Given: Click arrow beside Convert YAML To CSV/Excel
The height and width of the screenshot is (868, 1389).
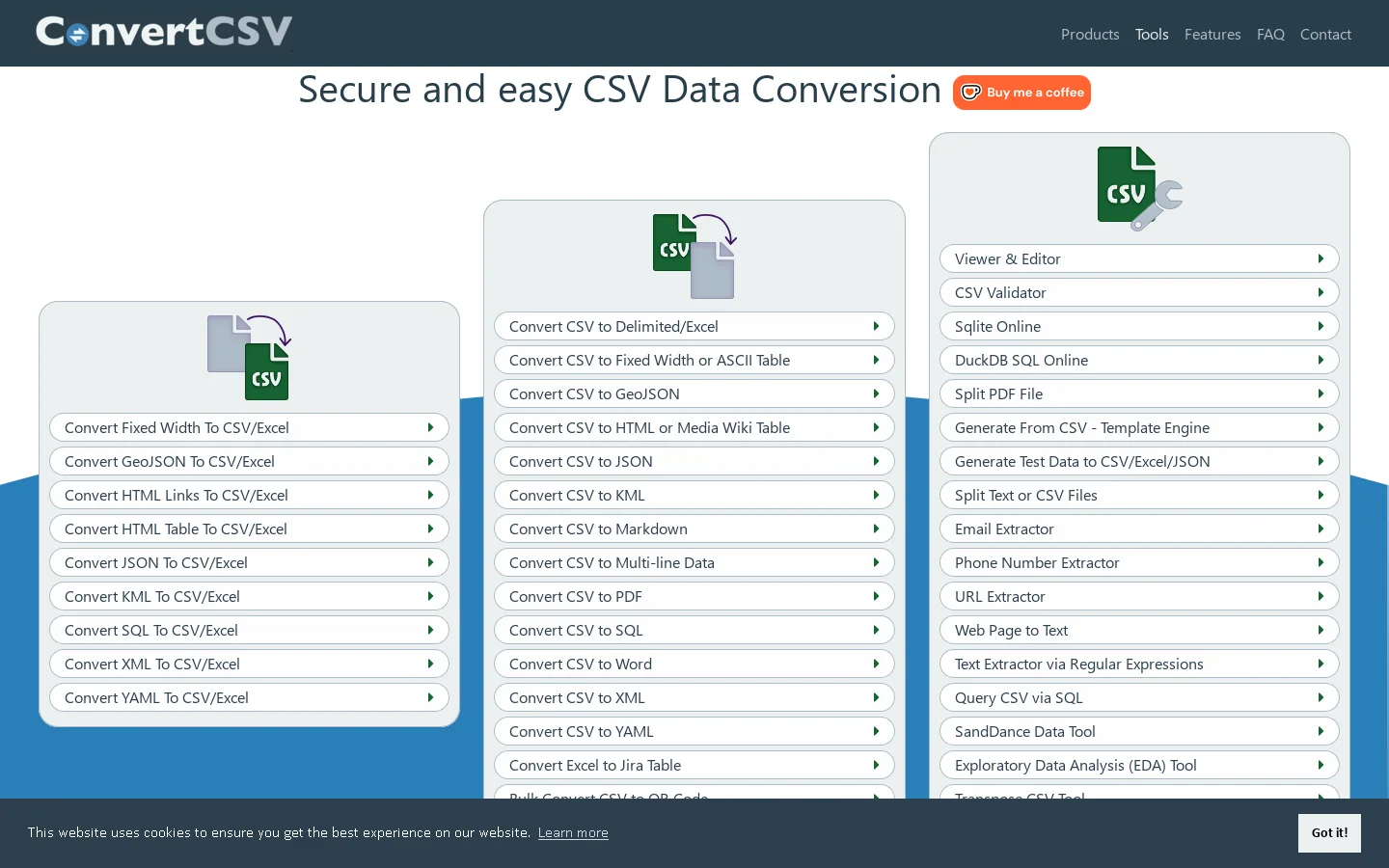Looking at the screenshot, I should click(430, 697).
